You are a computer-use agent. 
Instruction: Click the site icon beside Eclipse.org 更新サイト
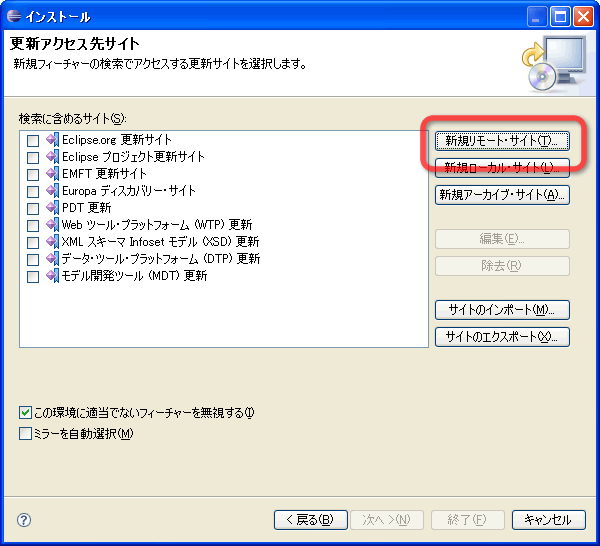[52, 140]
